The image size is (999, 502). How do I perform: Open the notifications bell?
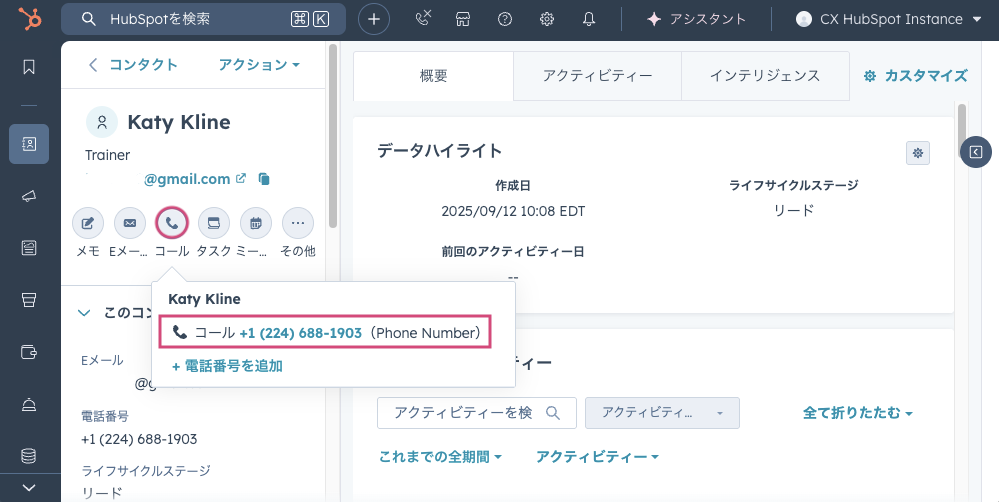pyautogui.click(x=589, y=19)
